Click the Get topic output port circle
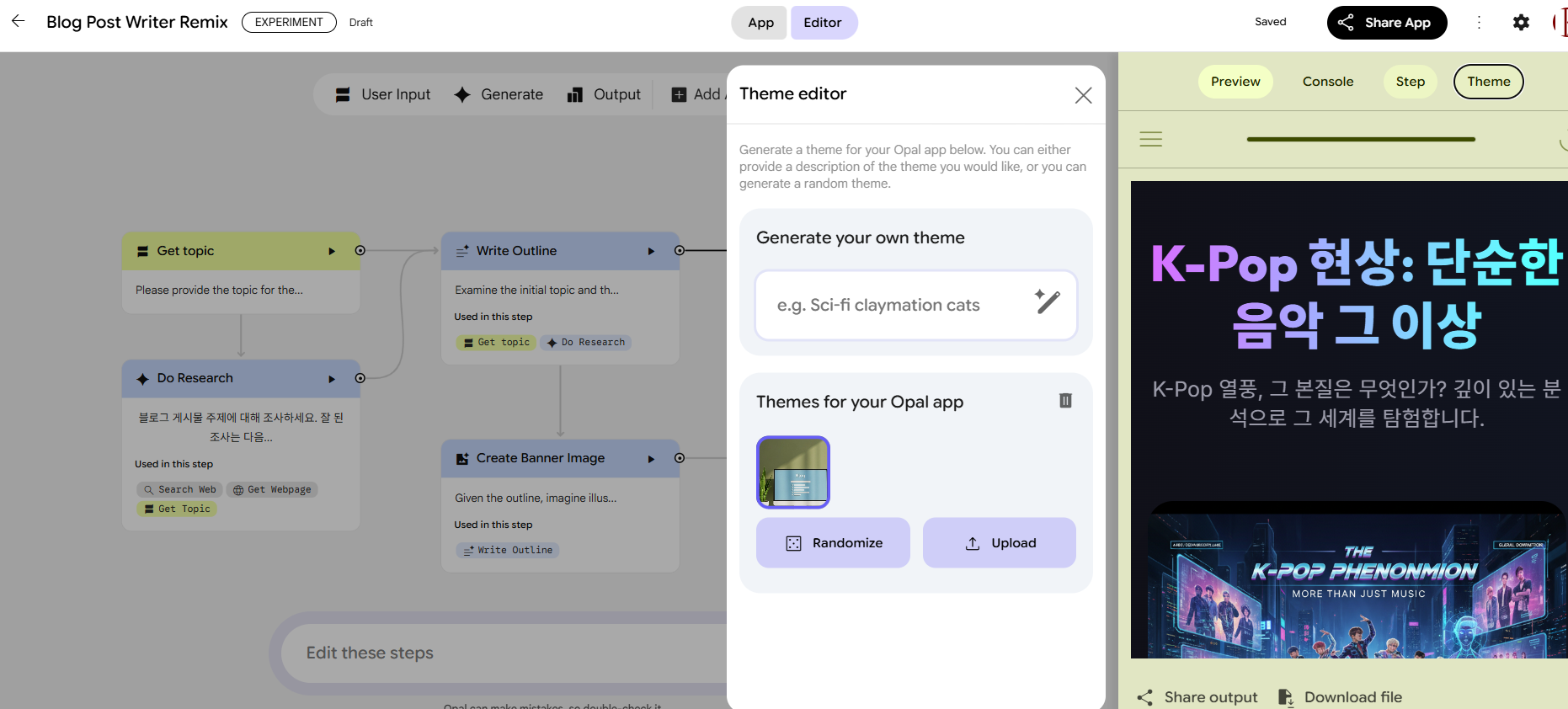Viewport: 1568px width, 709px height. point(360,251)
